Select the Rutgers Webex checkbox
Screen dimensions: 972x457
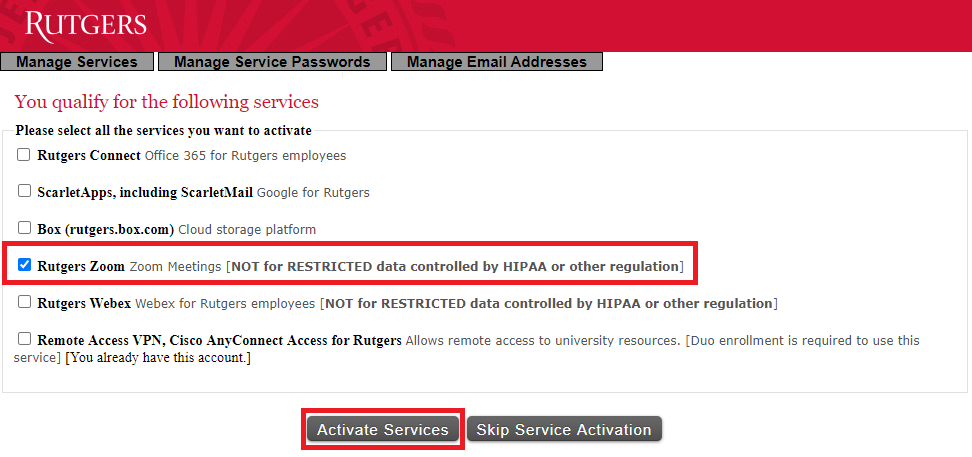pos(24,302)
